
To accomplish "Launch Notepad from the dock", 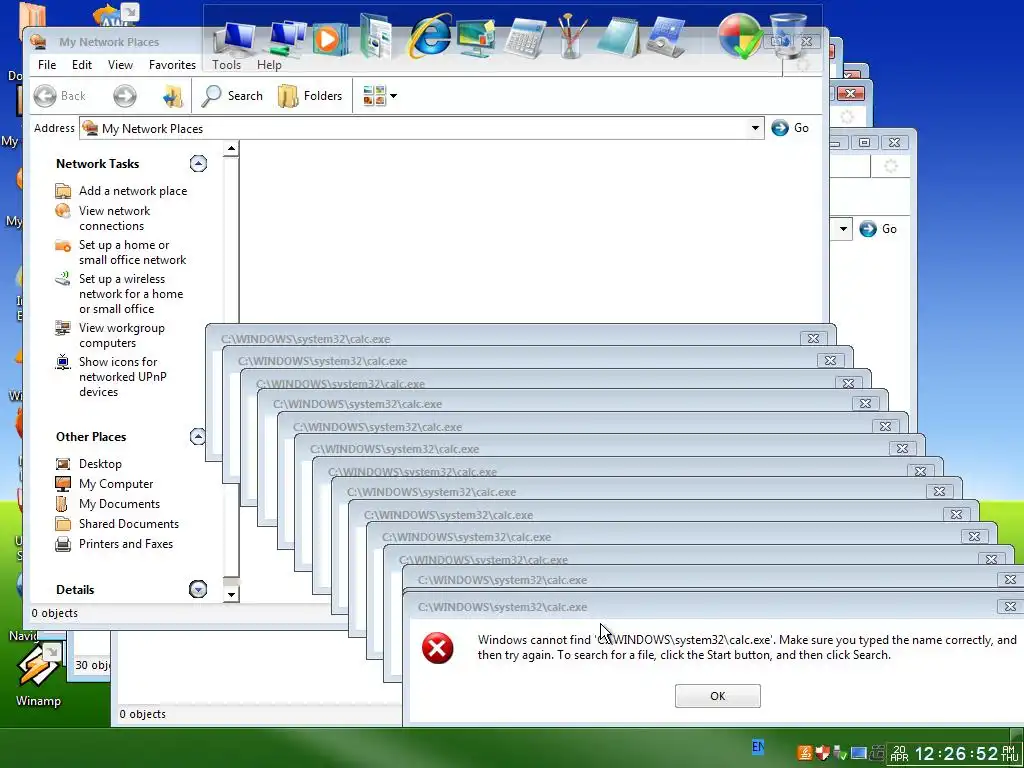I will [x=618, y=37].
